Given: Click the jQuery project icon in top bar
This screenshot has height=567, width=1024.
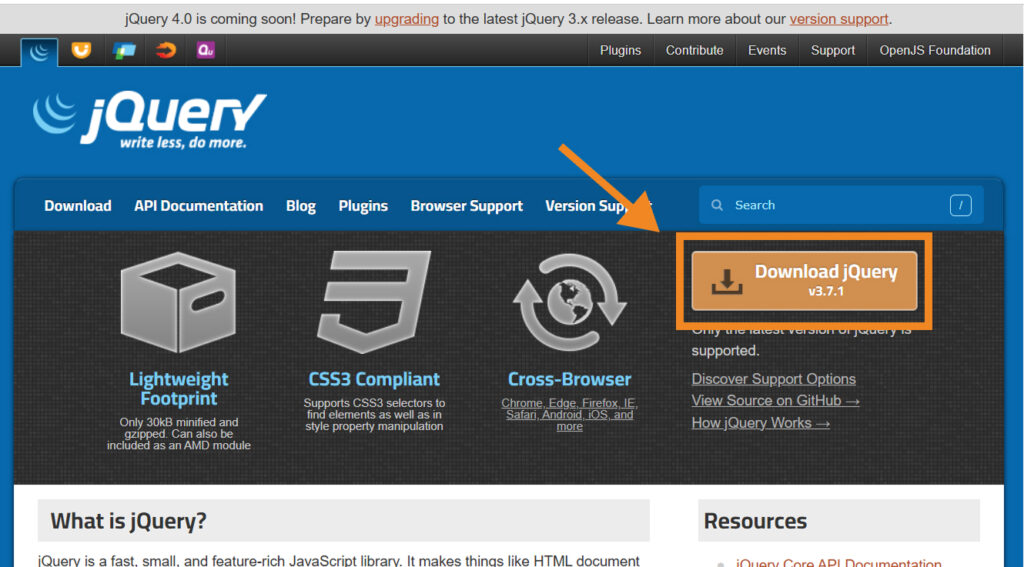Looking at the screenshot, I should click(39, 51).
